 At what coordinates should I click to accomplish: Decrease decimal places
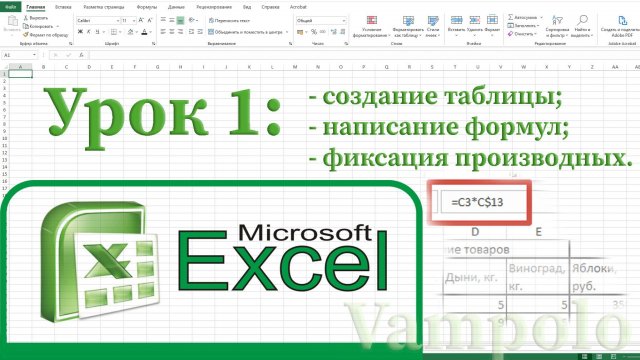(342, 32)
